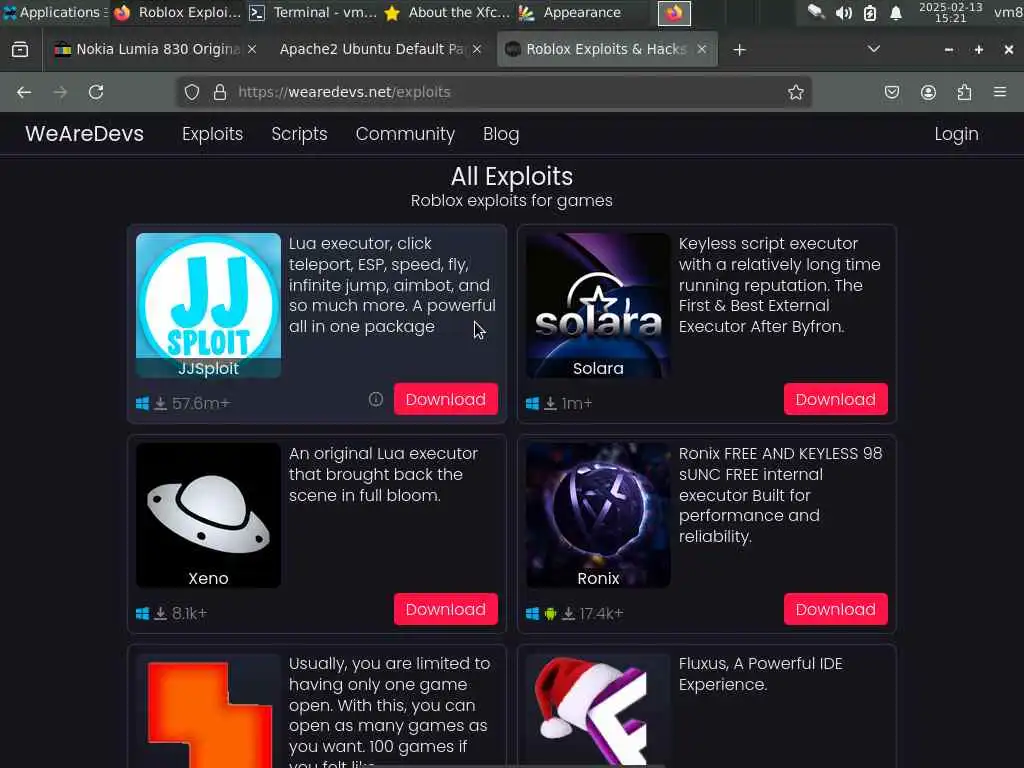Click the Solara logo thumbnail

pos(598,306)
